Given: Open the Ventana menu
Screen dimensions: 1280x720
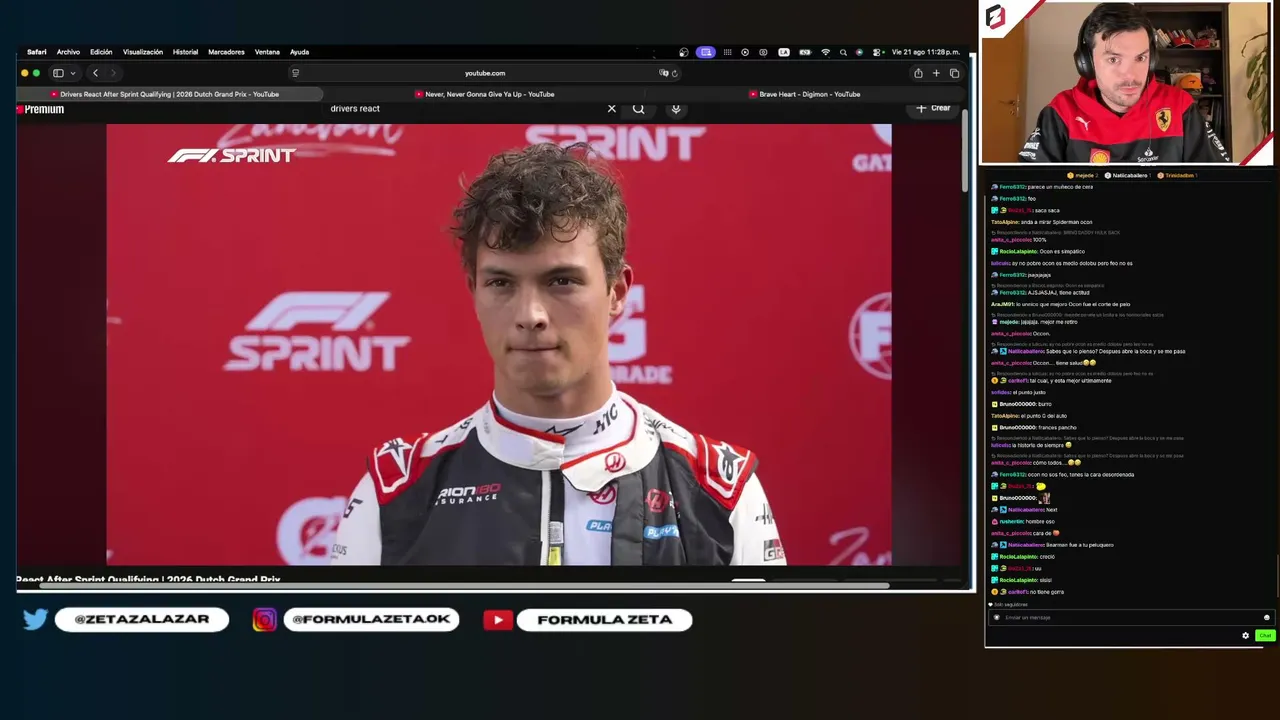Looking at the screenshot, I should tap(267, 52).
